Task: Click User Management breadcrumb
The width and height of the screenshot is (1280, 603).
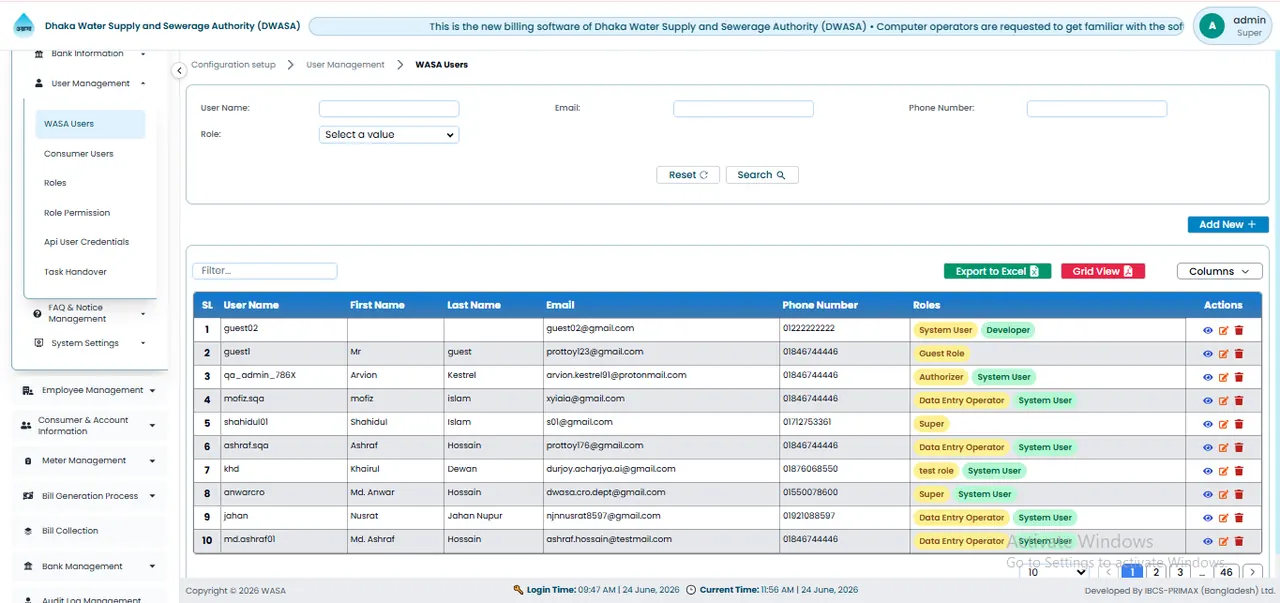Action: (x=345, y=65)
